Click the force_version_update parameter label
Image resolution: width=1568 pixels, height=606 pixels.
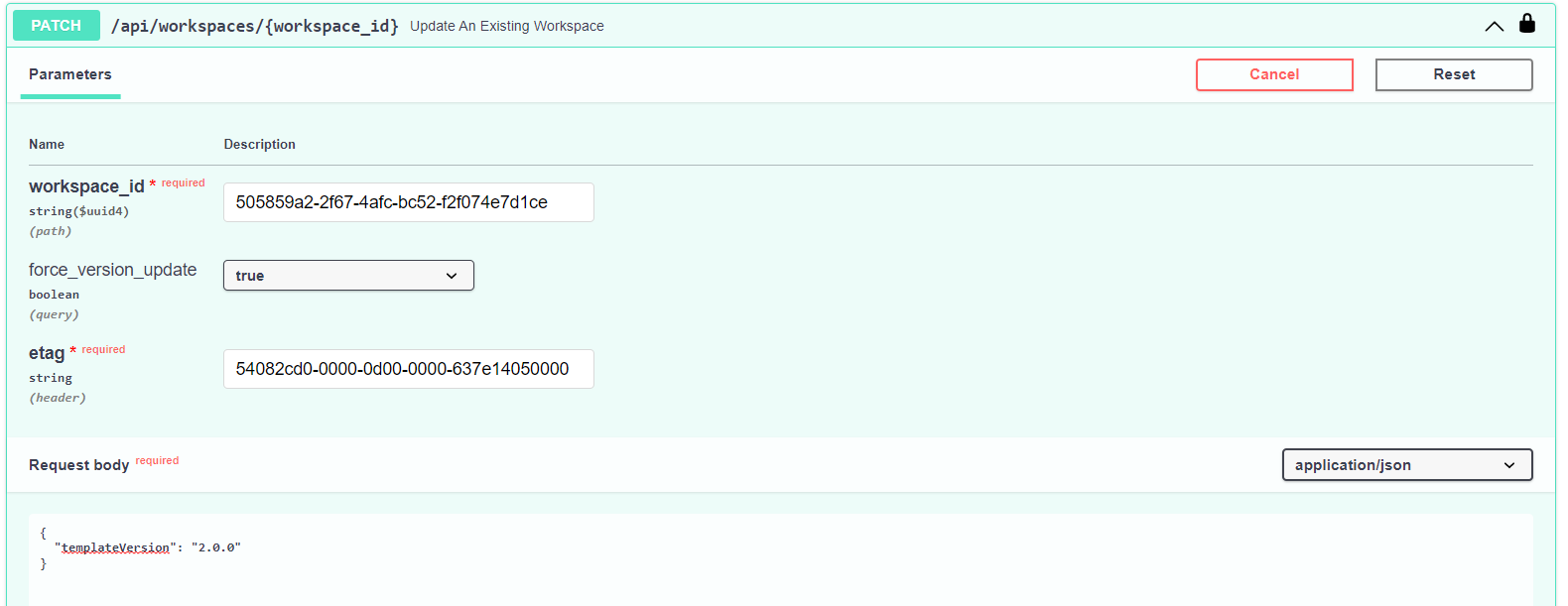[113, 270]
